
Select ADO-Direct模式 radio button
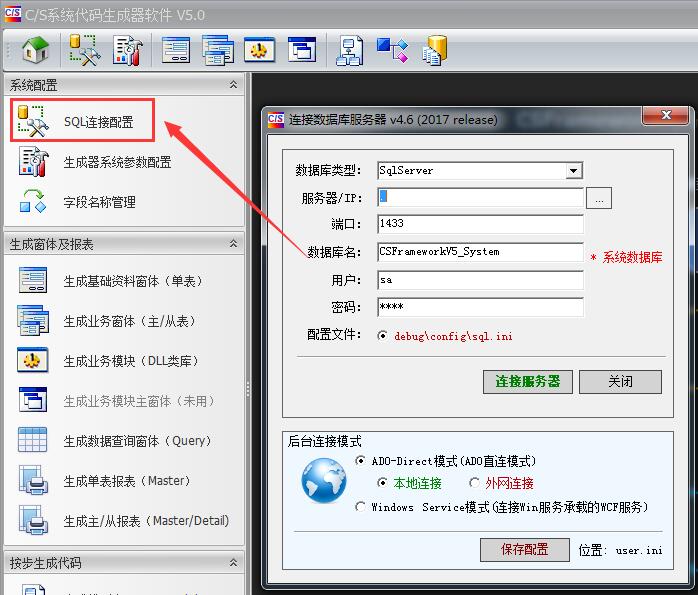point(361,461)
